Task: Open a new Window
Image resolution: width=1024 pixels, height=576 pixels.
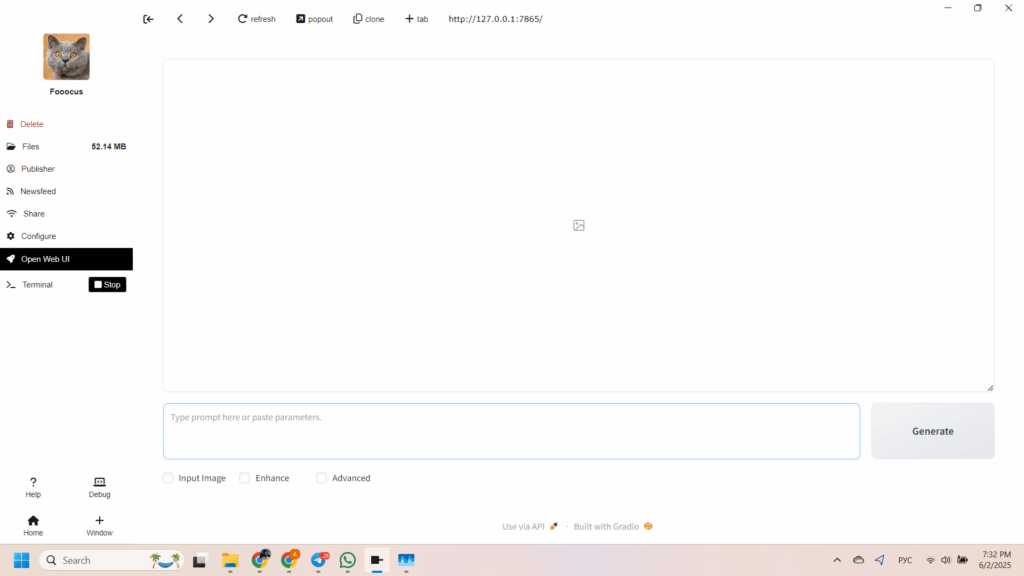Action: 99,526
